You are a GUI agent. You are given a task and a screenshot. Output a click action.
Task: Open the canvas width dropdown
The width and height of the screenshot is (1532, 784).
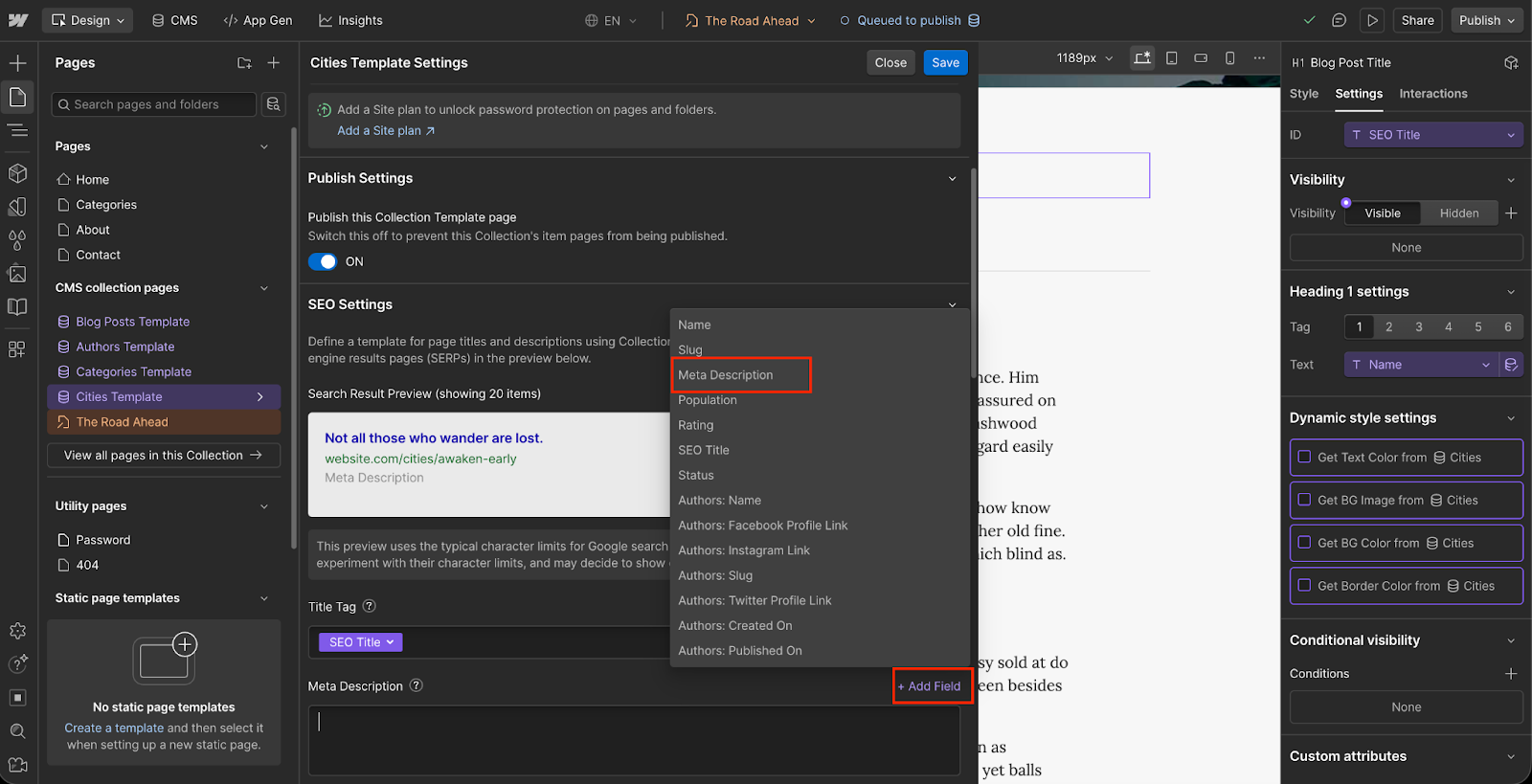[1085, 58]
